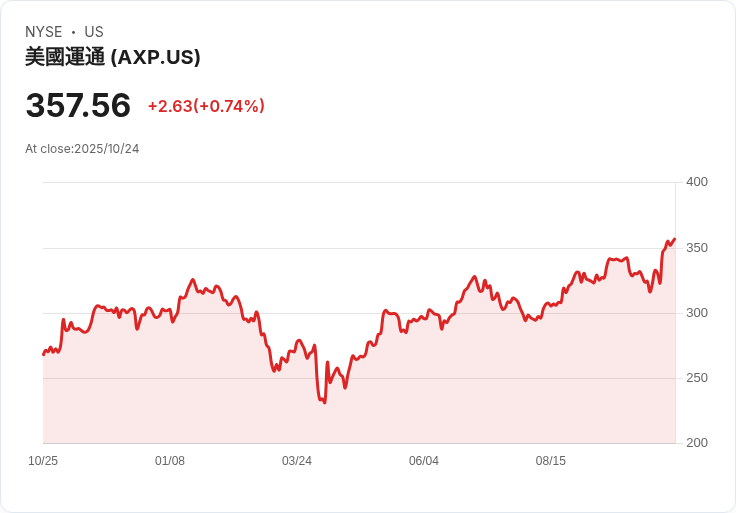Image resolution: width=736 pixels, height=513 pixels.
Task: Click the 08/15 date on x-axis
Action: tap(551, 461)
